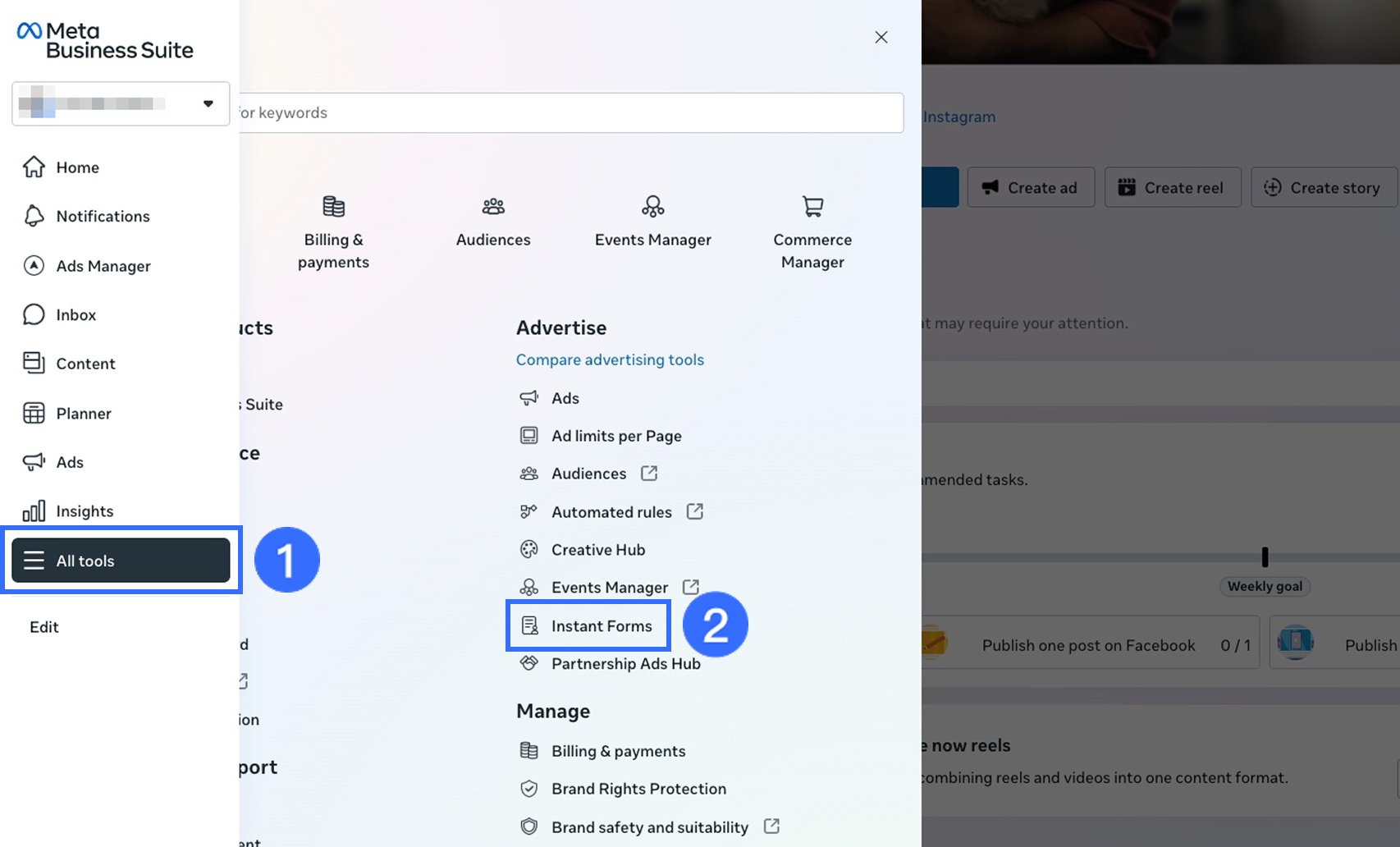Open the Inbox chat bubble icon
This screenshot has height=847, width=1400.
pos(34,315)
